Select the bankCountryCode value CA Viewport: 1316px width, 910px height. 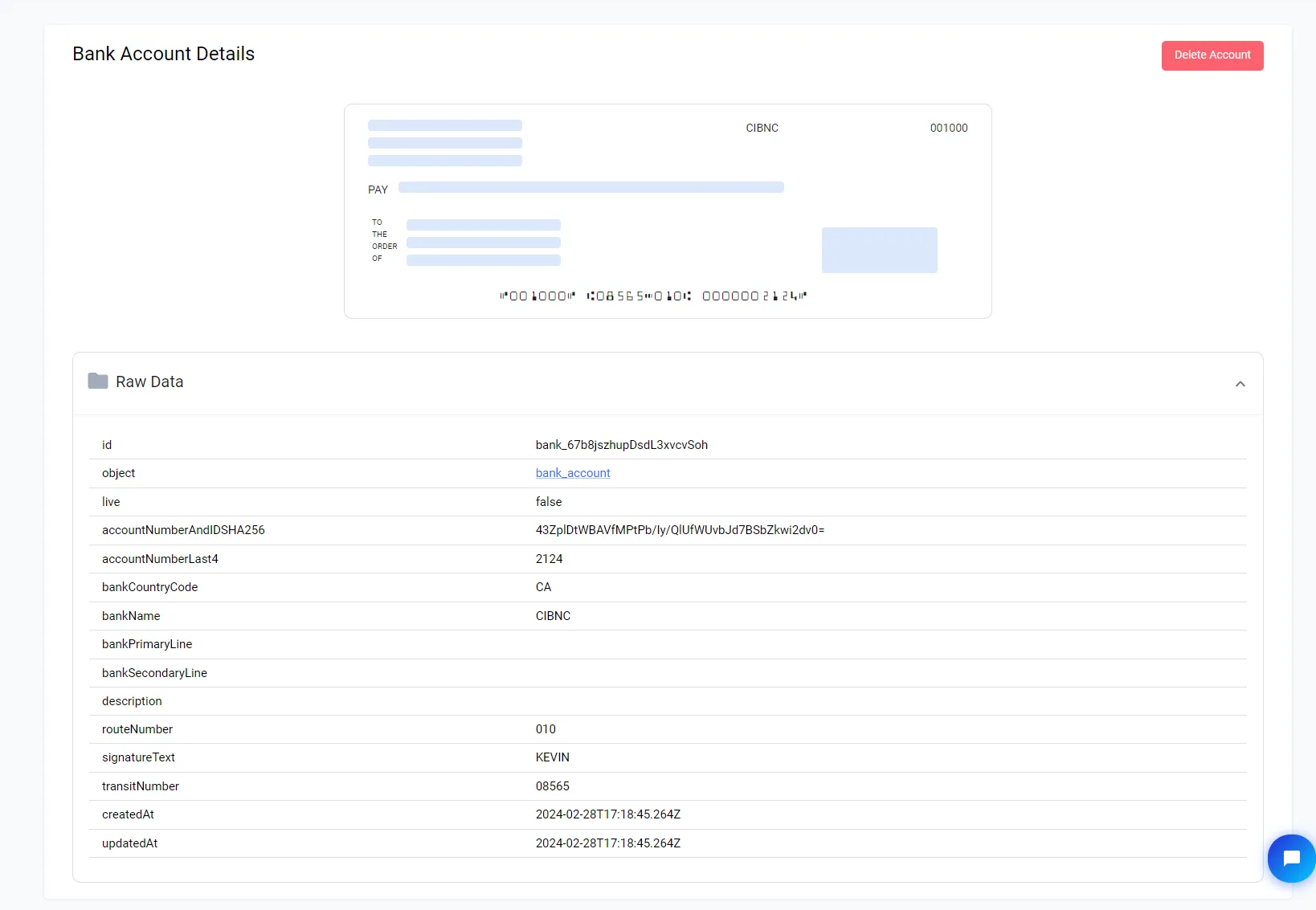(x=544, y=587)
